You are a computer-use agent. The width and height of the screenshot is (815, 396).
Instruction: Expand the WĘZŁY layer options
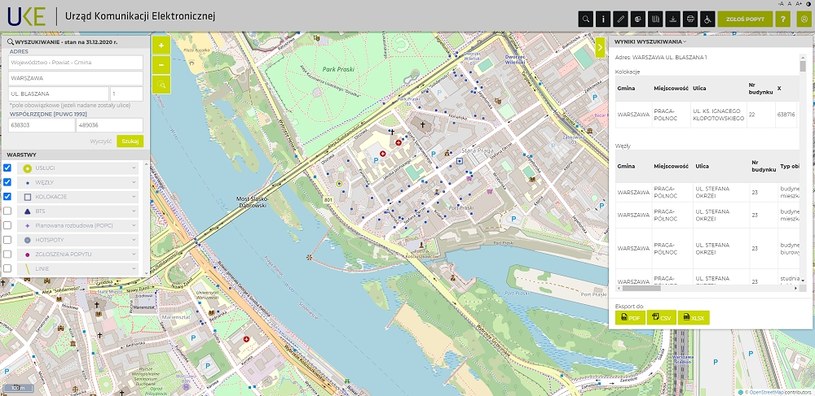click(x=134, y=182)
